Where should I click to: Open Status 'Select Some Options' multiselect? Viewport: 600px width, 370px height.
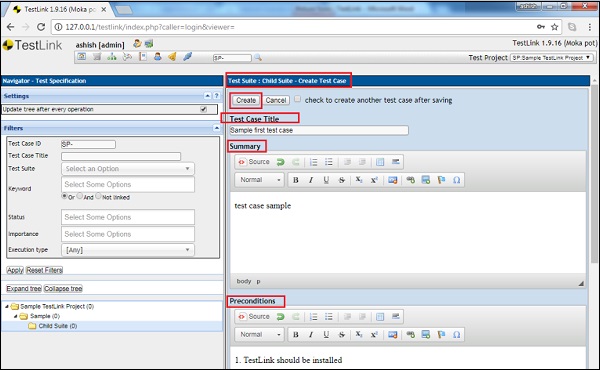click(x=128, y=217)
